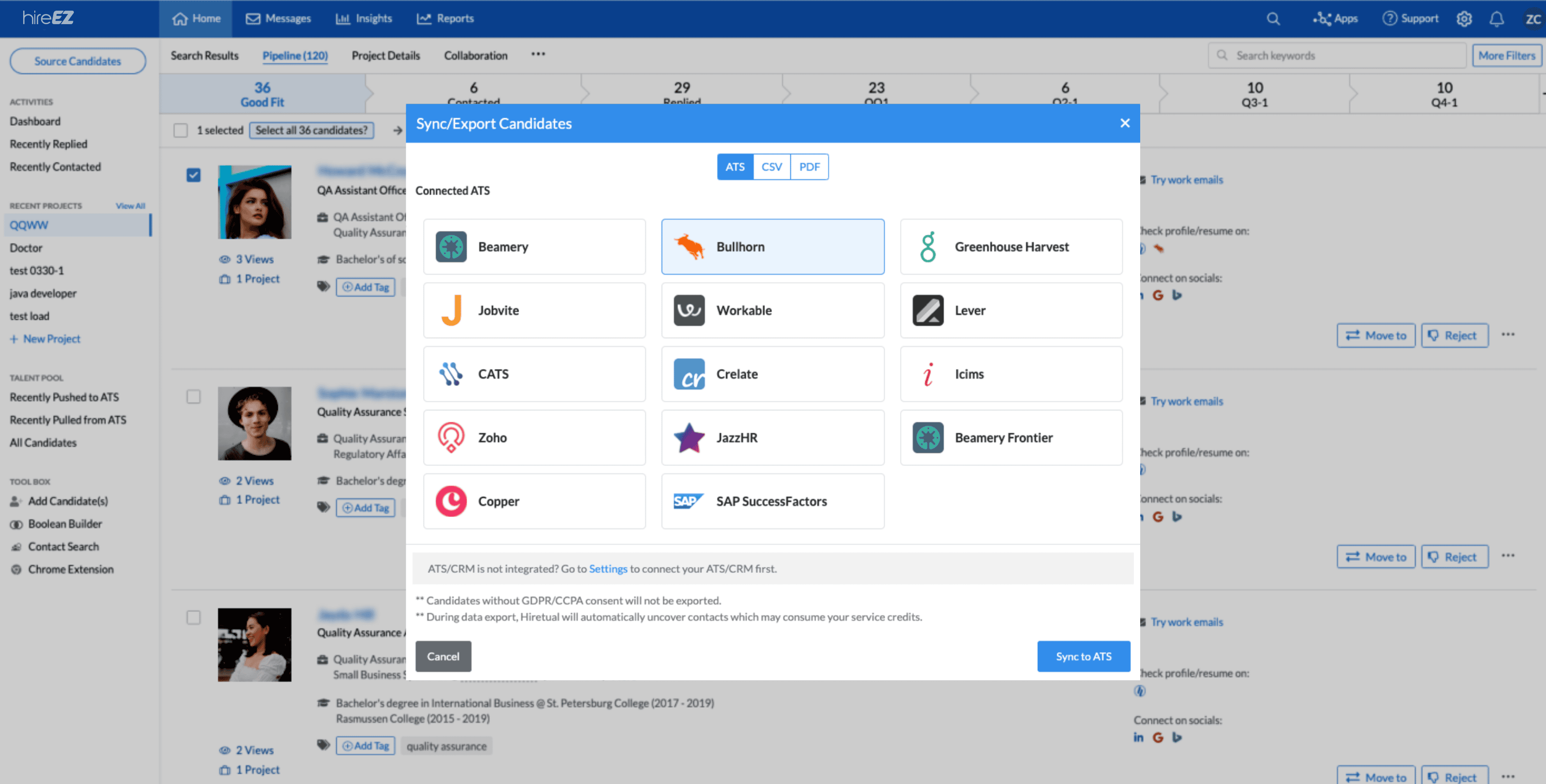Viewport: 1546px width, 784px height.
Task: Open Recently Pushed to ATS
Action: [x=64, y=397]
